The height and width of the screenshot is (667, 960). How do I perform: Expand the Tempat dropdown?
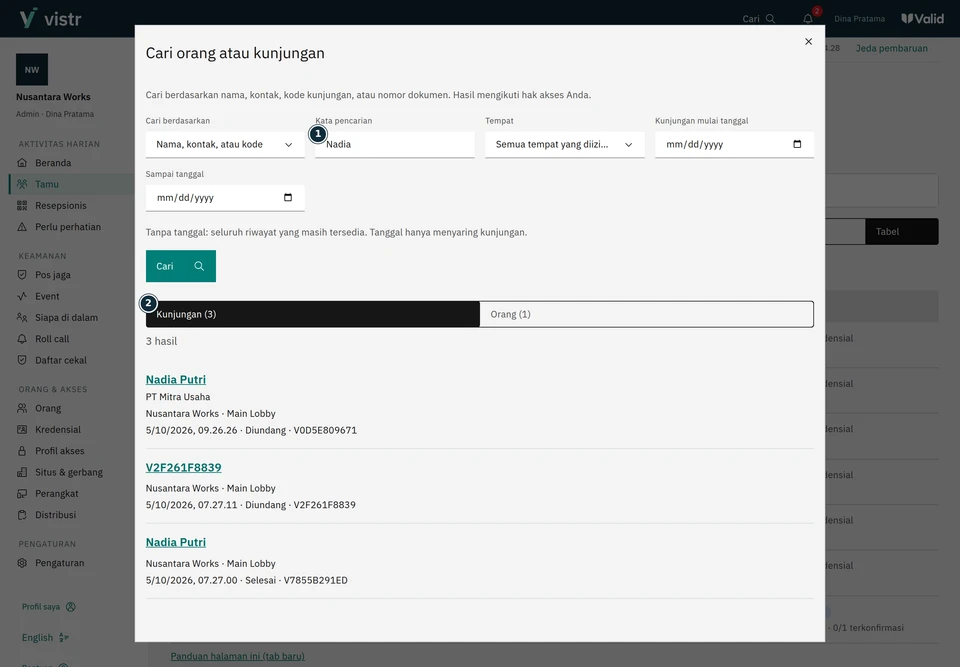564,145
